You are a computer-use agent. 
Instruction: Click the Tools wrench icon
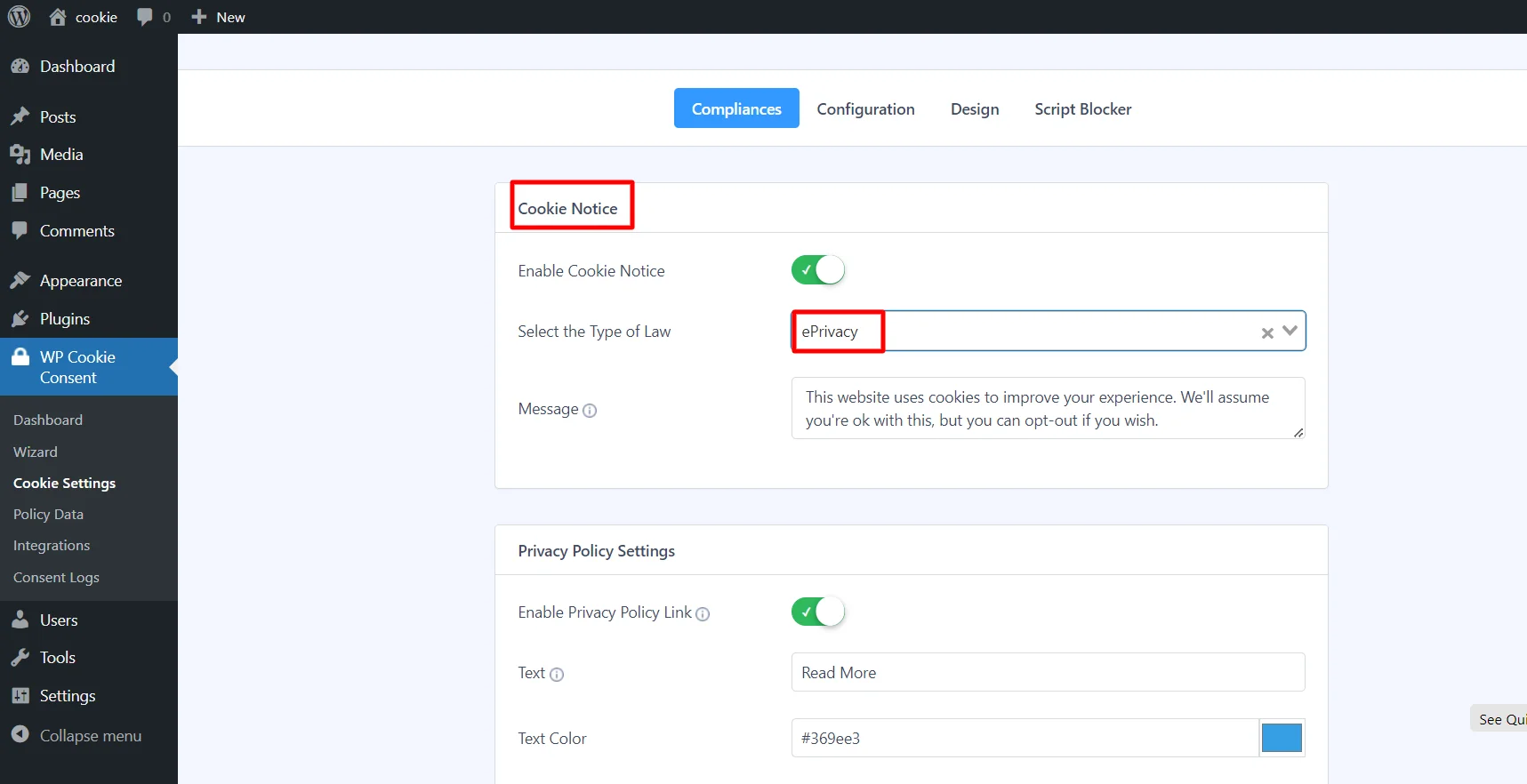[x=20, y=658]
